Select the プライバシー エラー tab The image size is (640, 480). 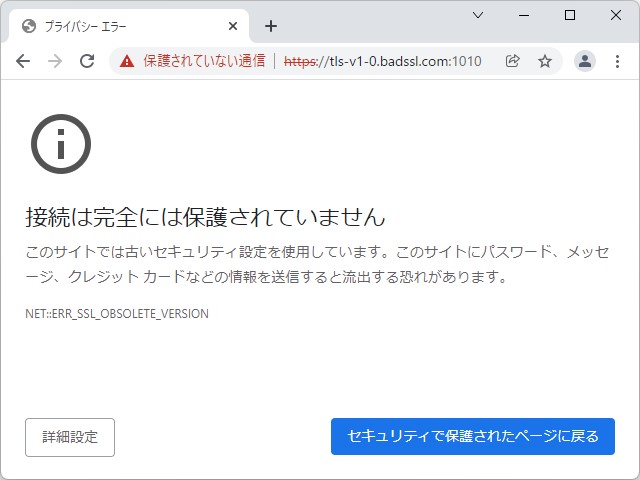[128, 26]
